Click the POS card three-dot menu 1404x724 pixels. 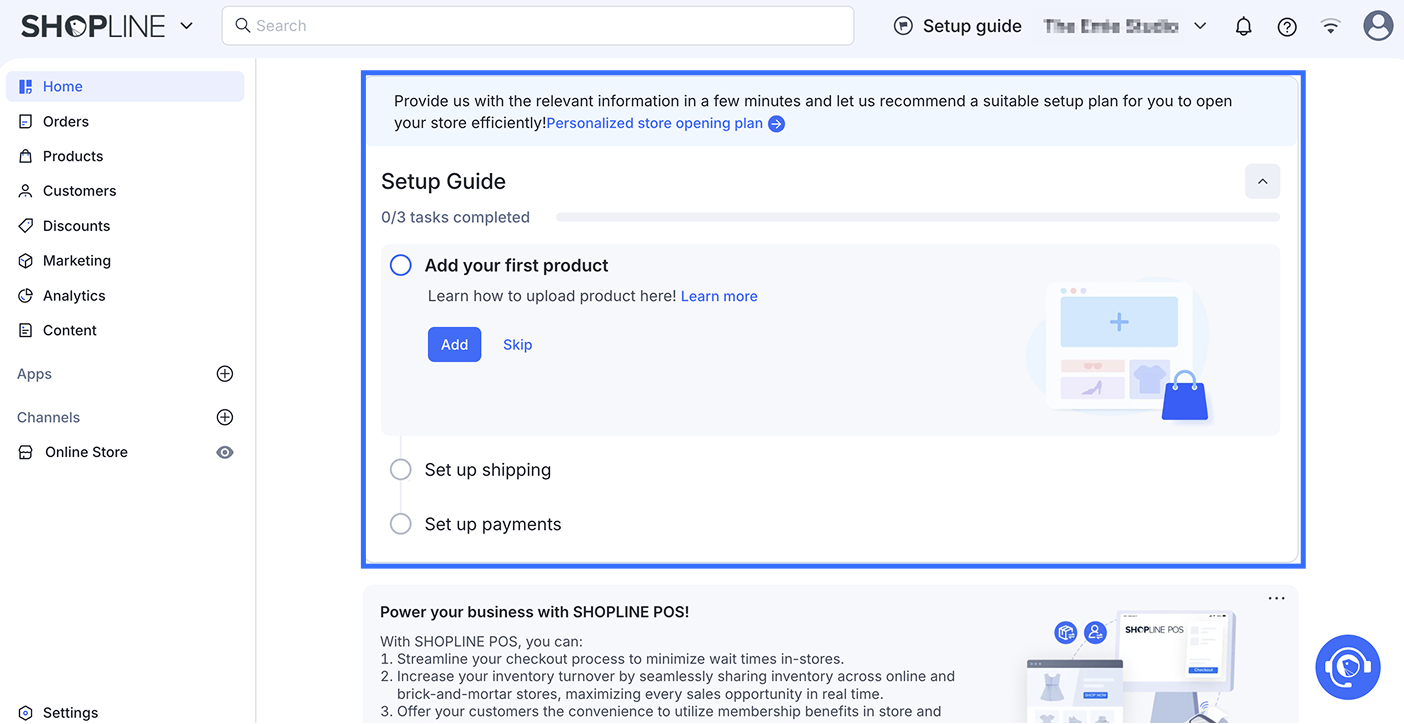[1276, 599]
